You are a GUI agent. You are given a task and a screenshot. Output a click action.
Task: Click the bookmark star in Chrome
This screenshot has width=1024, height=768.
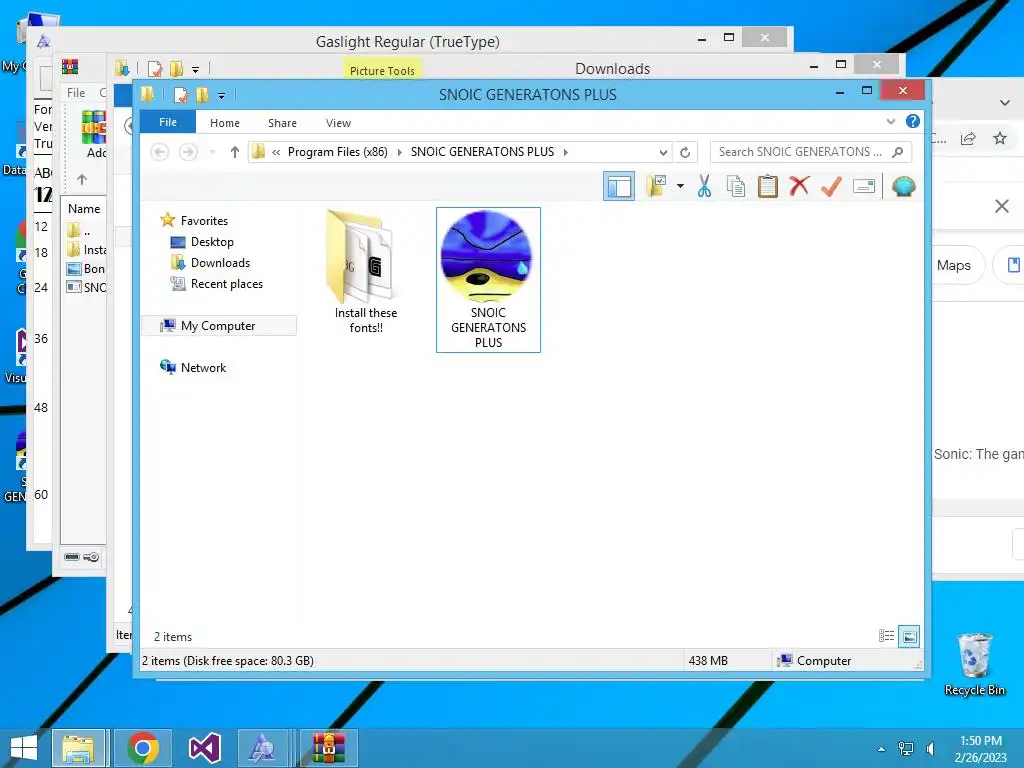[x=1000, y=138]
